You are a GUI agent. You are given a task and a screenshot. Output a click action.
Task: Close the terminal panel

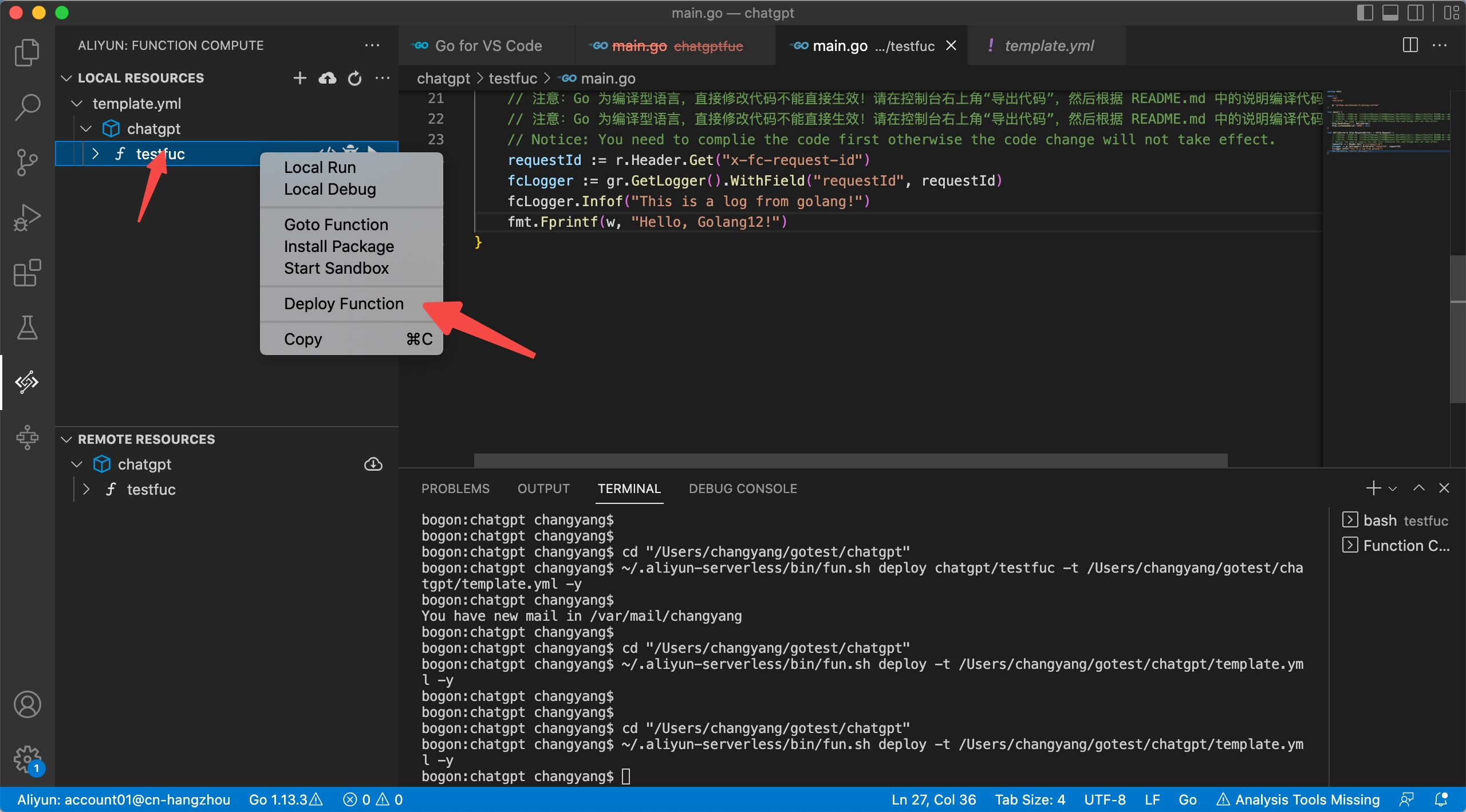1444,488
